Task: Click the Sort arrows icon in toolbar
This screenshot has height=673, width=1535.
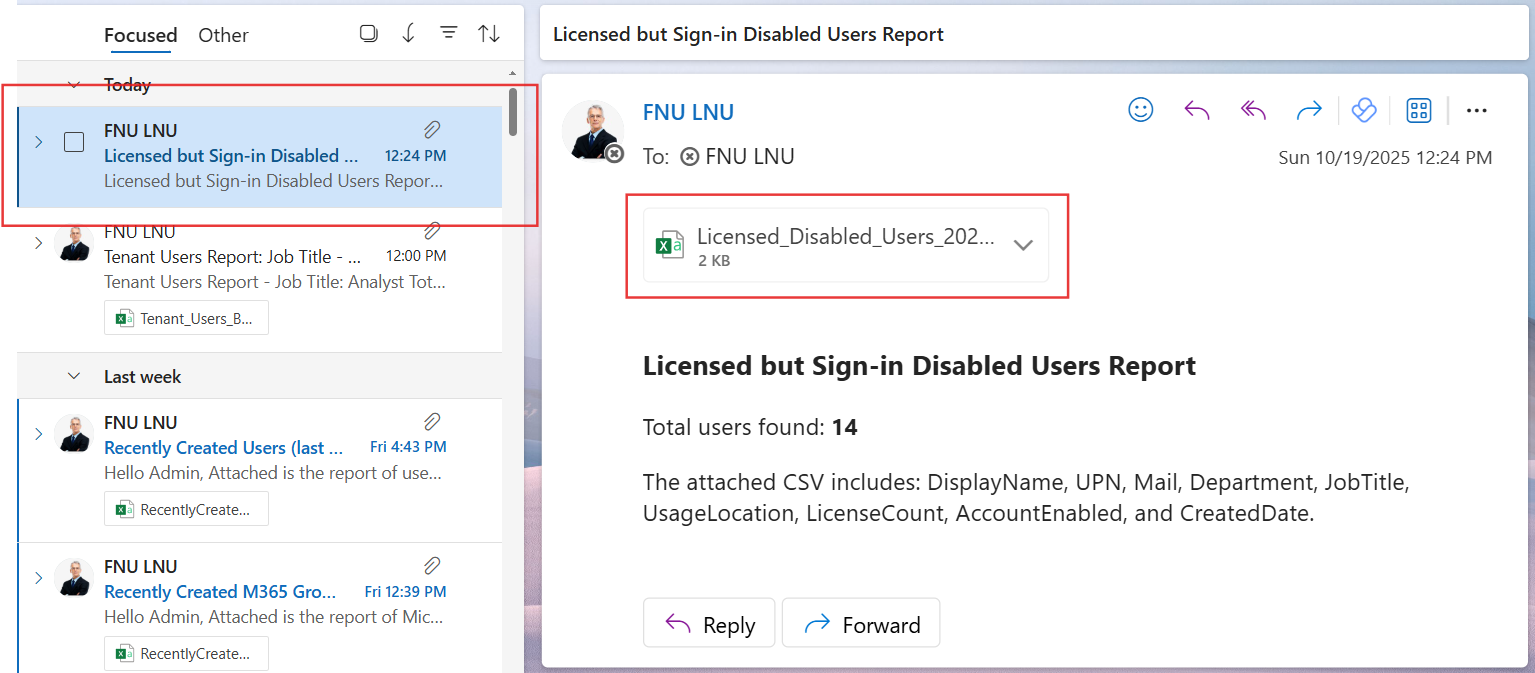Action: pyautogui.click(x=488, y=33)
